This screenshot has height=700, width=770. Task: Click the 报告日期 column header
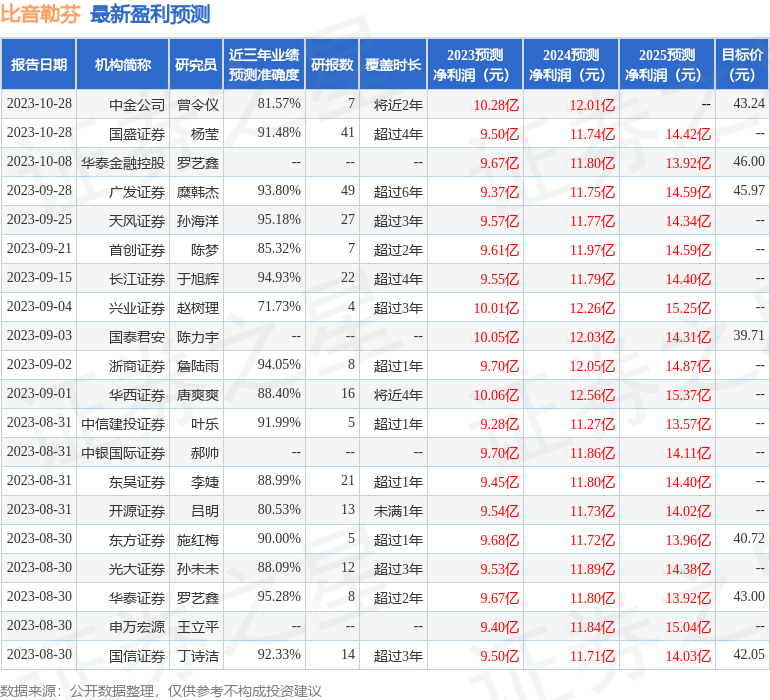click(38, 64)
